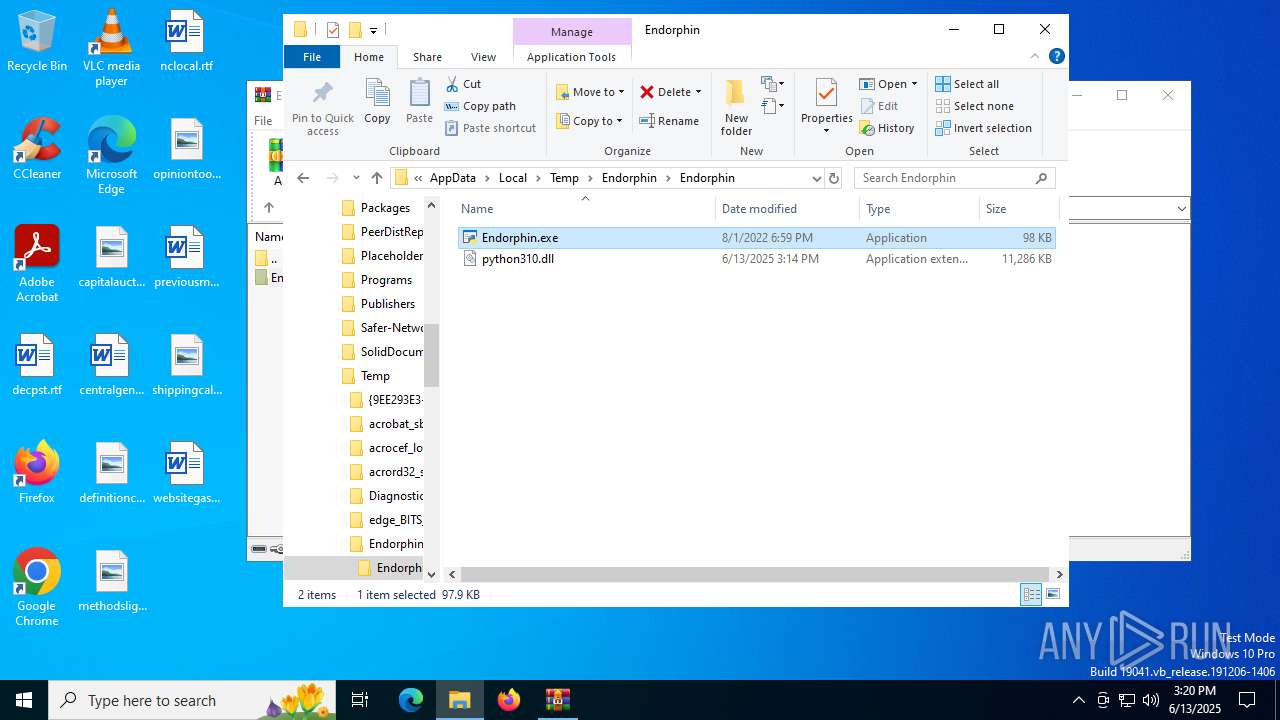This screenshot has height=720, width=1280.
Task: Click the Properties icon with checkmark
Action: tap(826, 93)
